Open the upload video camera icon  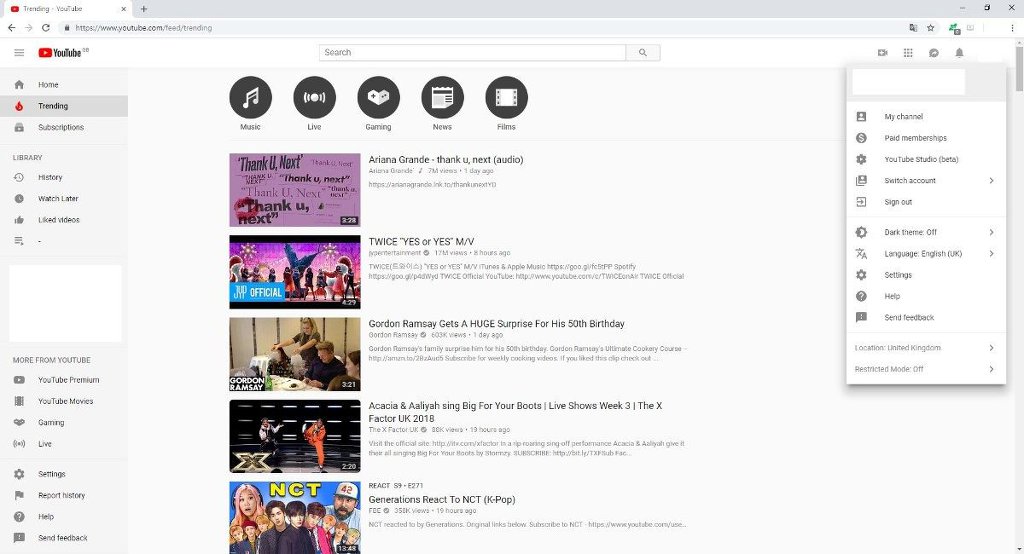[882, 53]
